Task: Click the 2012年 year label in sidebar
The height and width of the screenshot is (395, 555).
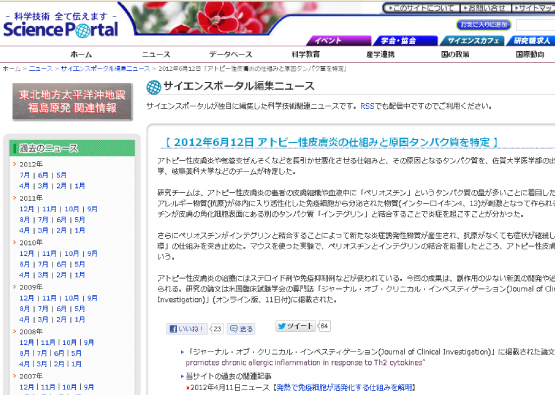Action: pos(31,164)
